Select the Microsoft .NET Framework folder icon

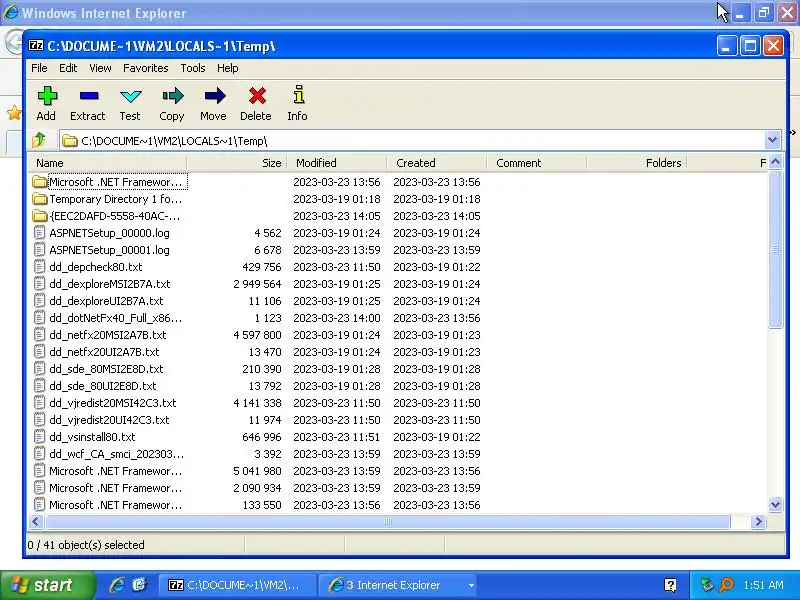[39, 182]
